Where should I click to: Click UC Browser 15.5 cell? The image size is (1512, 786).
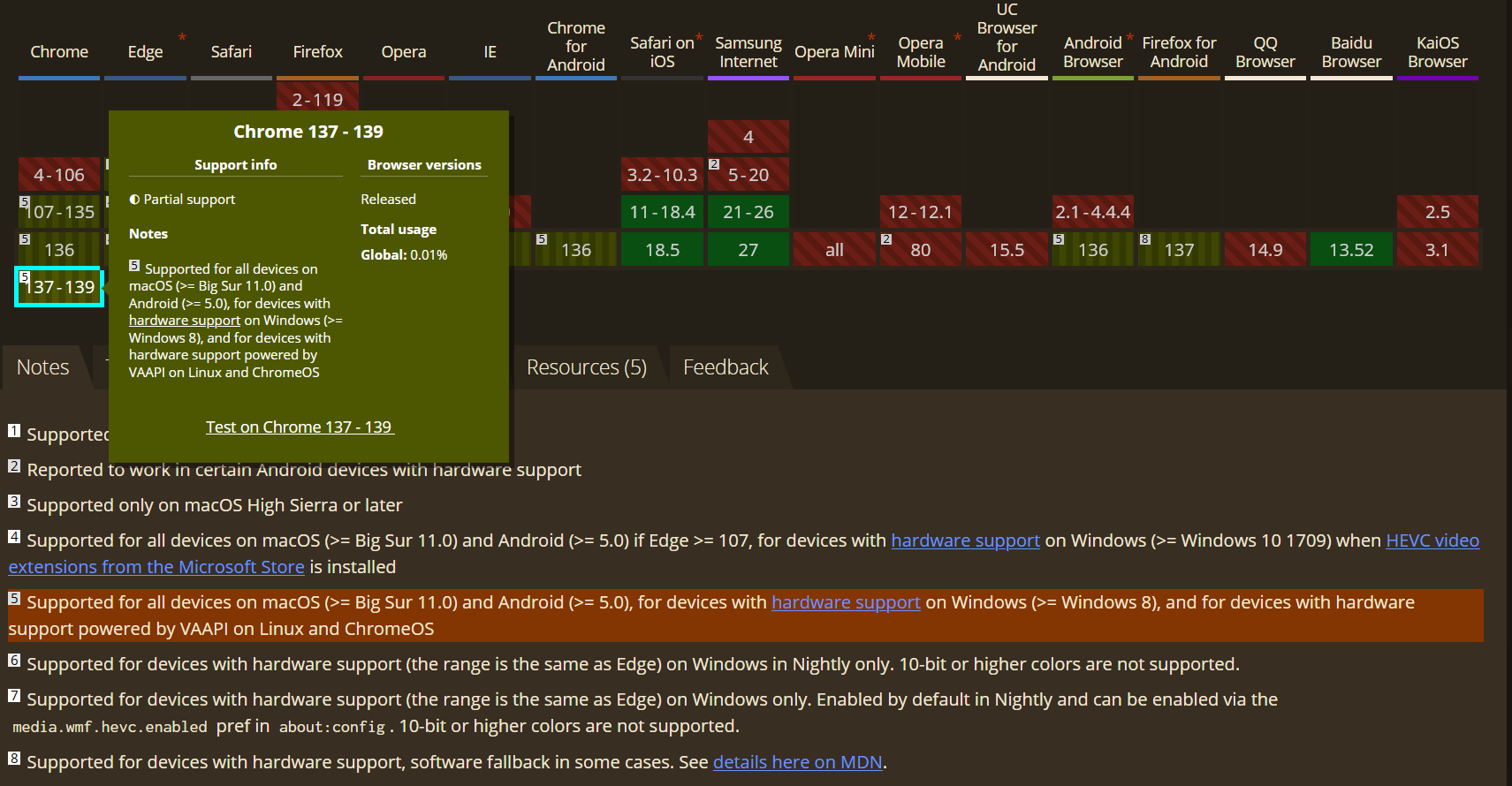1007,250
